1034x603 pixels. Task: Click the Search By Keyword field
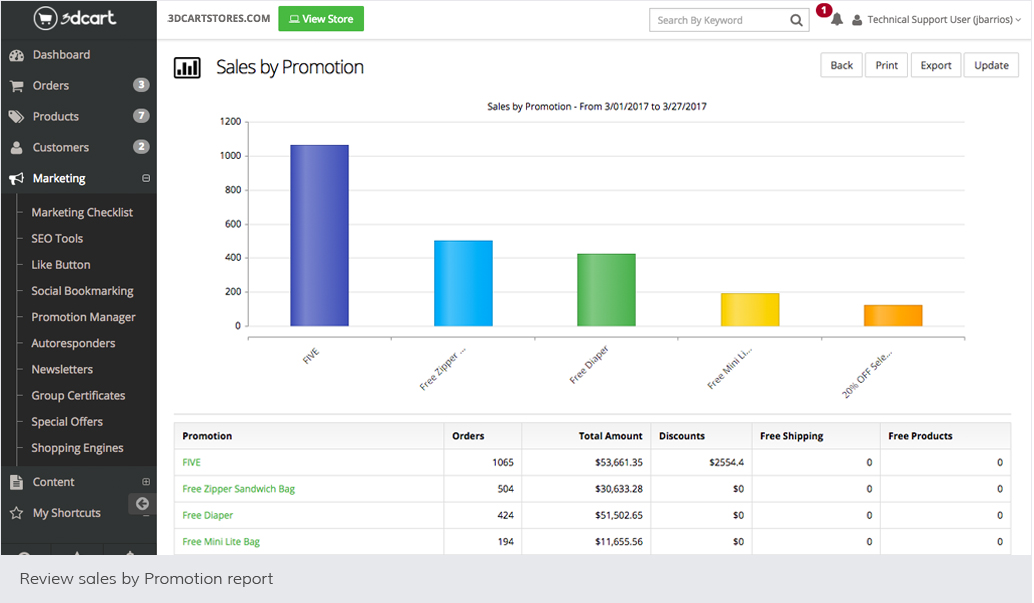tap(718, 20)
